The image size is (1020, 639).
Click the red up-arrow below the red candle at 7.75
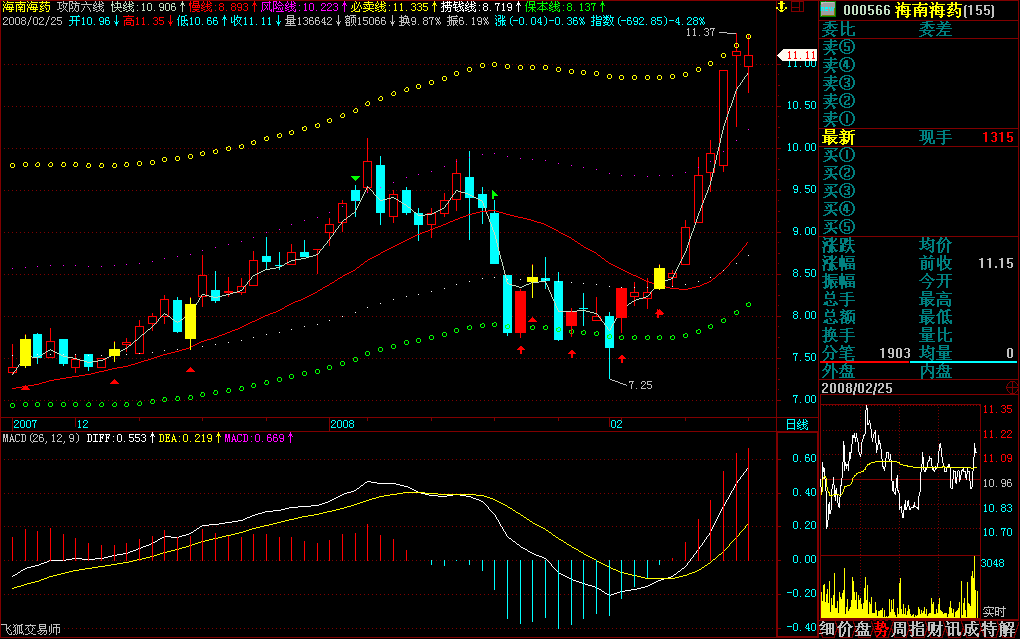tap(521, 349)
